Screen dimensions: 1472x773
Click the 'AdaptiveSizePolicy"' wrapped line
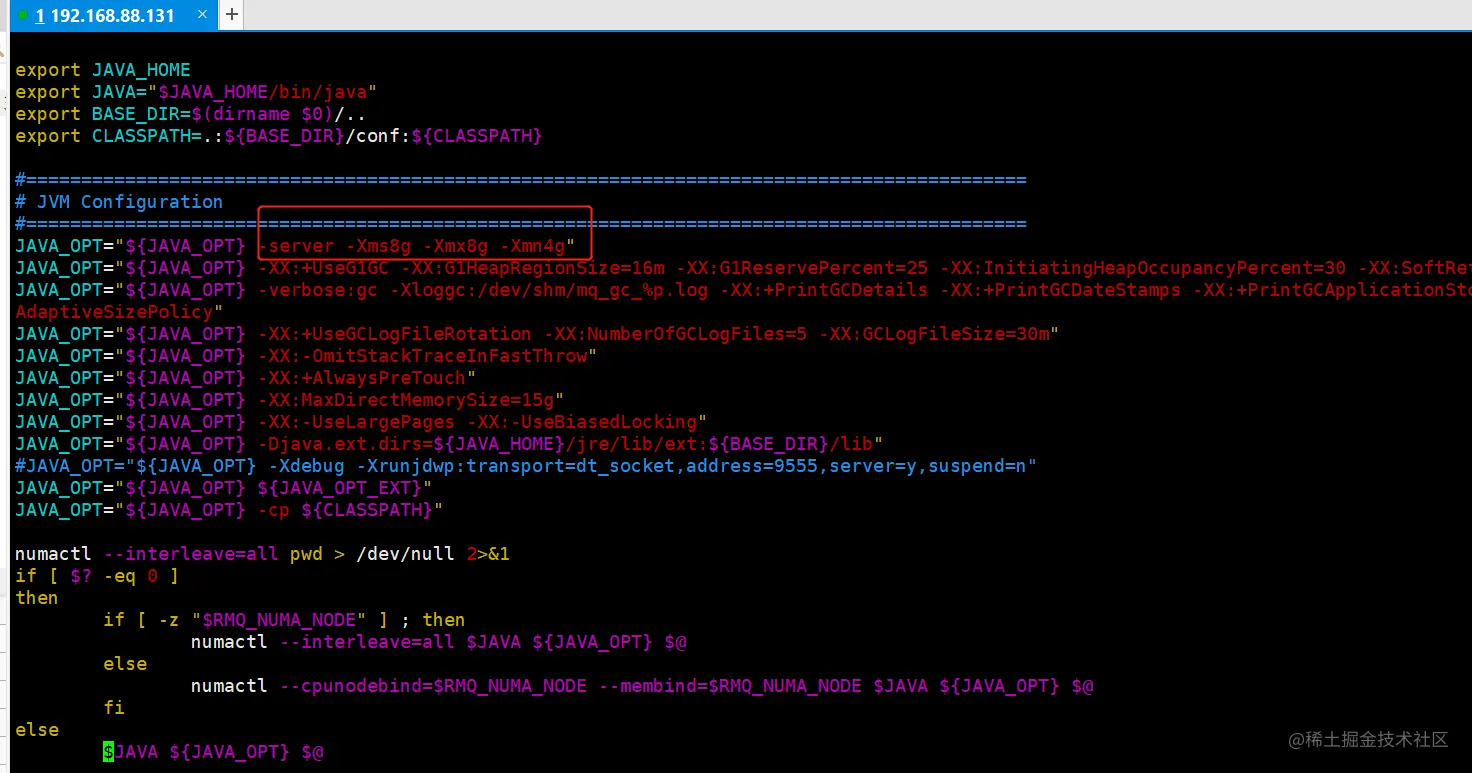(119, 312)
